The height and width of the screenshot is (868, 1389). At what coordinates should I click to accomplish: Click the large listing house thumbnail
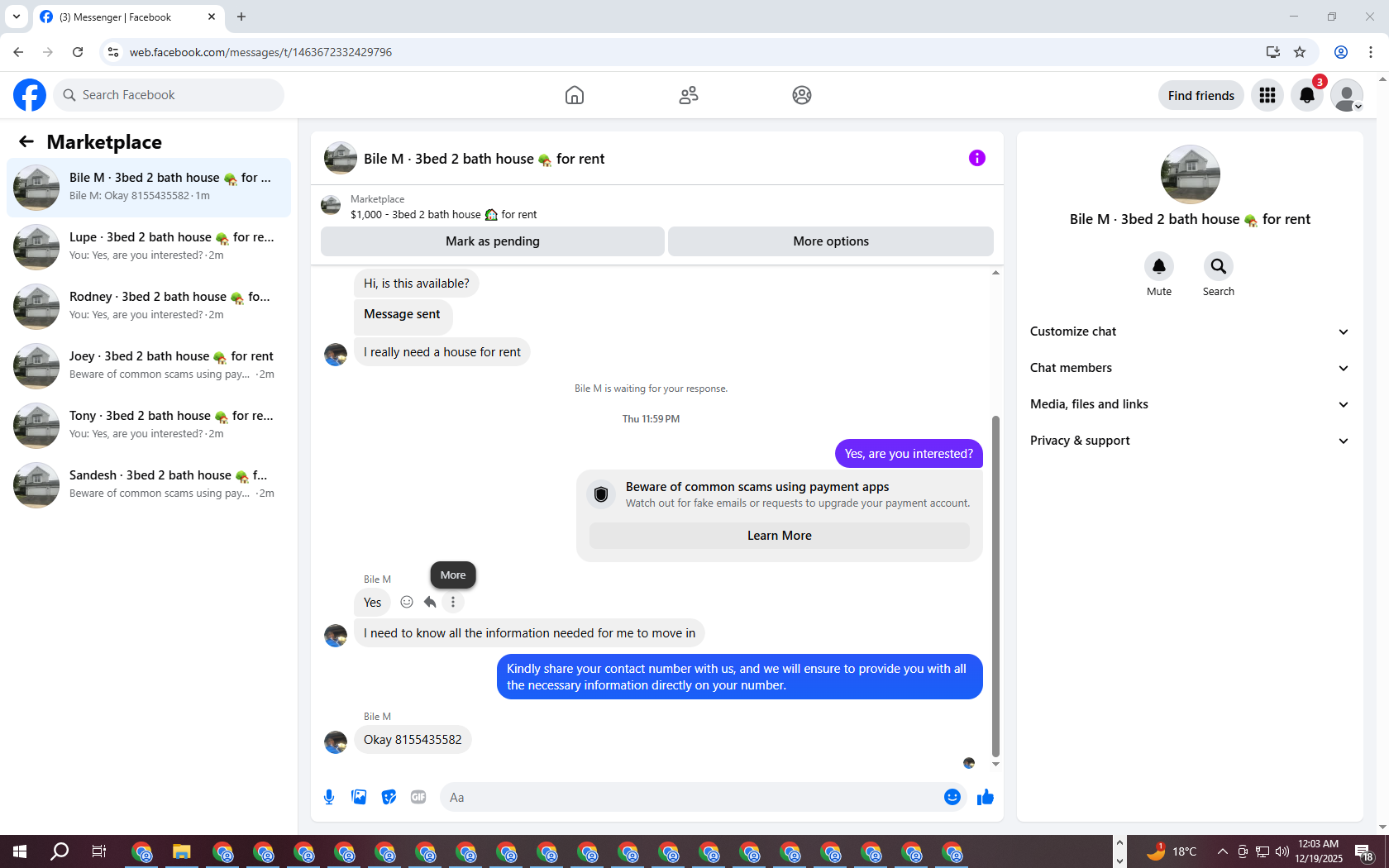point(1191,174)
